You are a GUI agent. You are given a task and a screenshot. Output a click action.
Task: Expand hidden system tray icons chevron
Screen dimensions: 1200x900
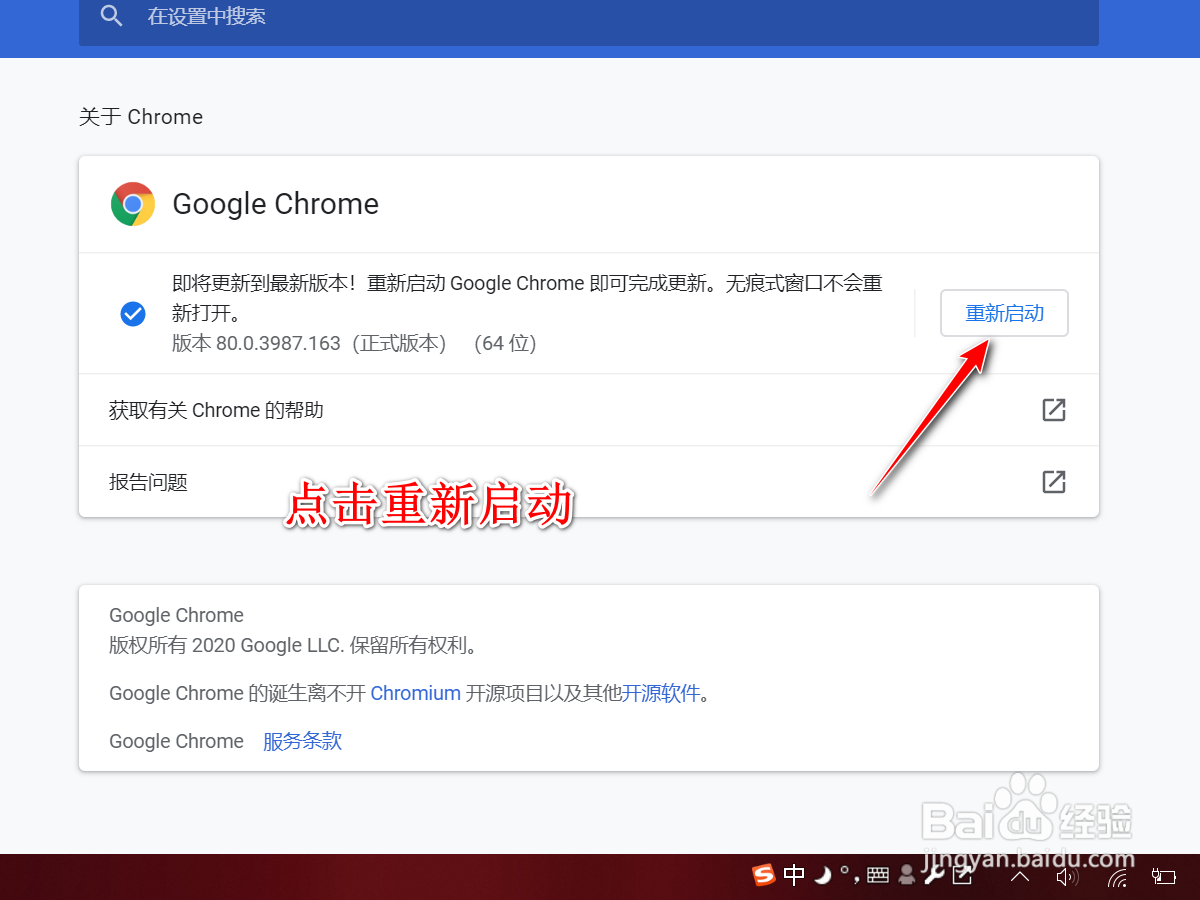(1020, 877)
